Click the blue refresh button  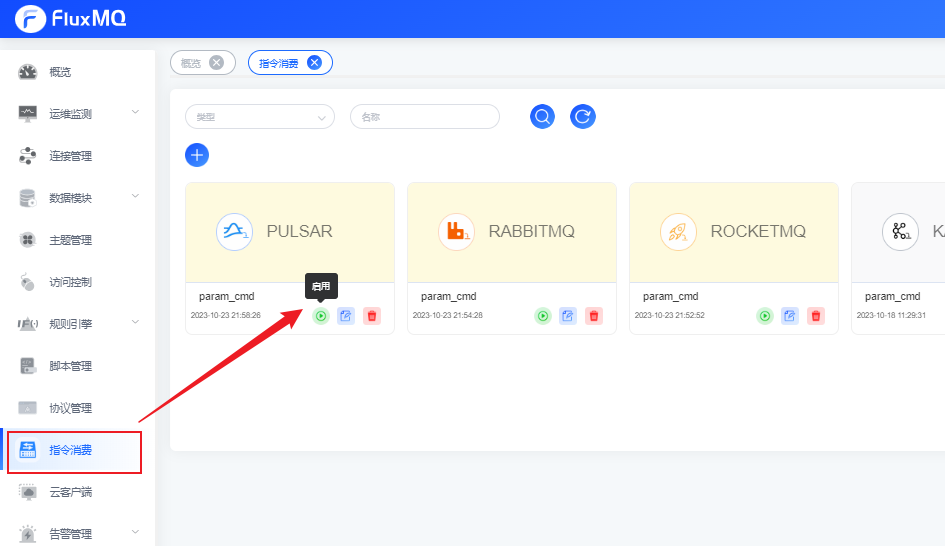(583, 116)
